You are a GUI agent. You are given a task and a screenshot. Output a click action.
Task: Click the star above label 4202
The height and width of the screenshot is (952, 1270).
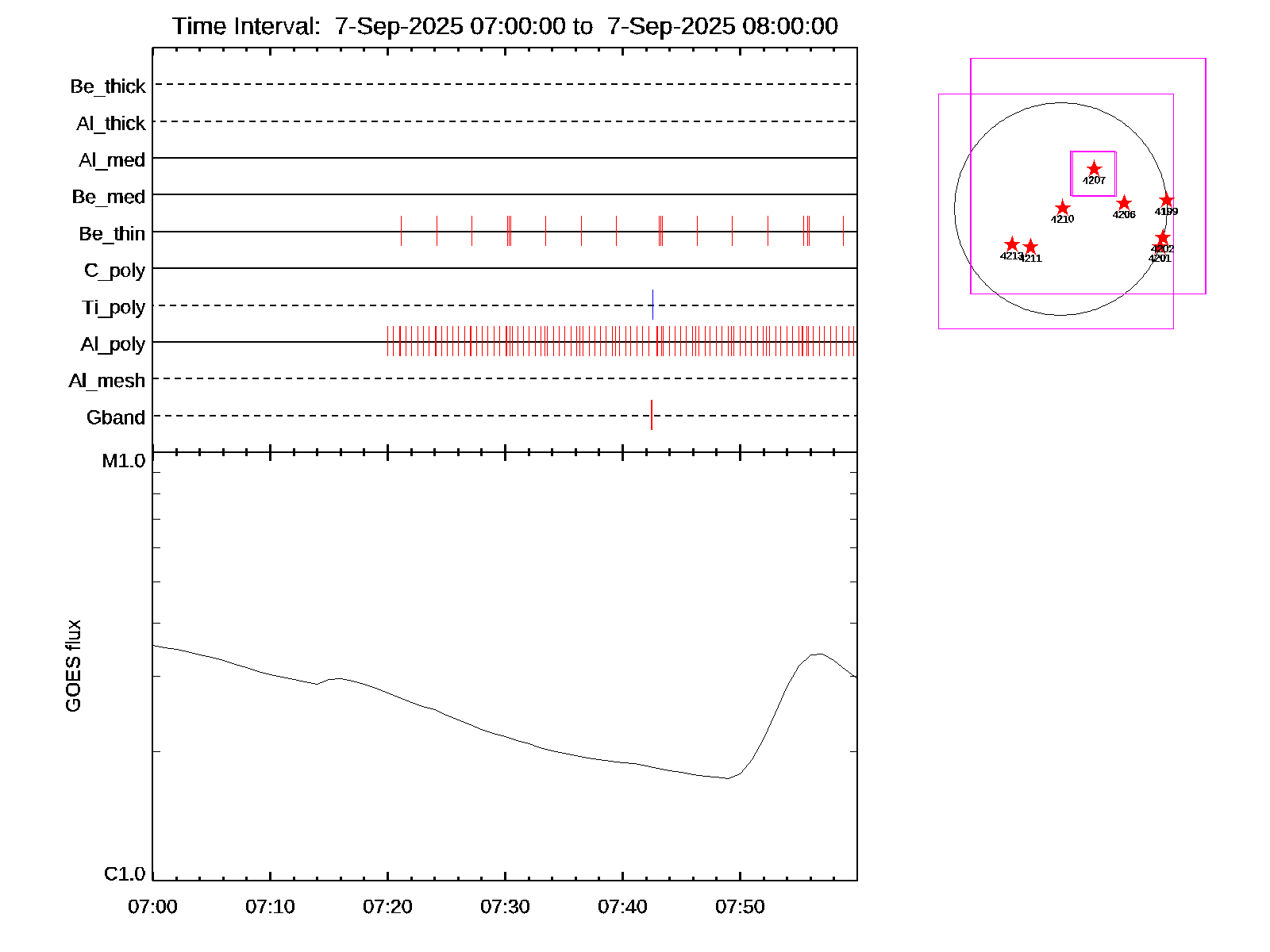coord(1163,238)
